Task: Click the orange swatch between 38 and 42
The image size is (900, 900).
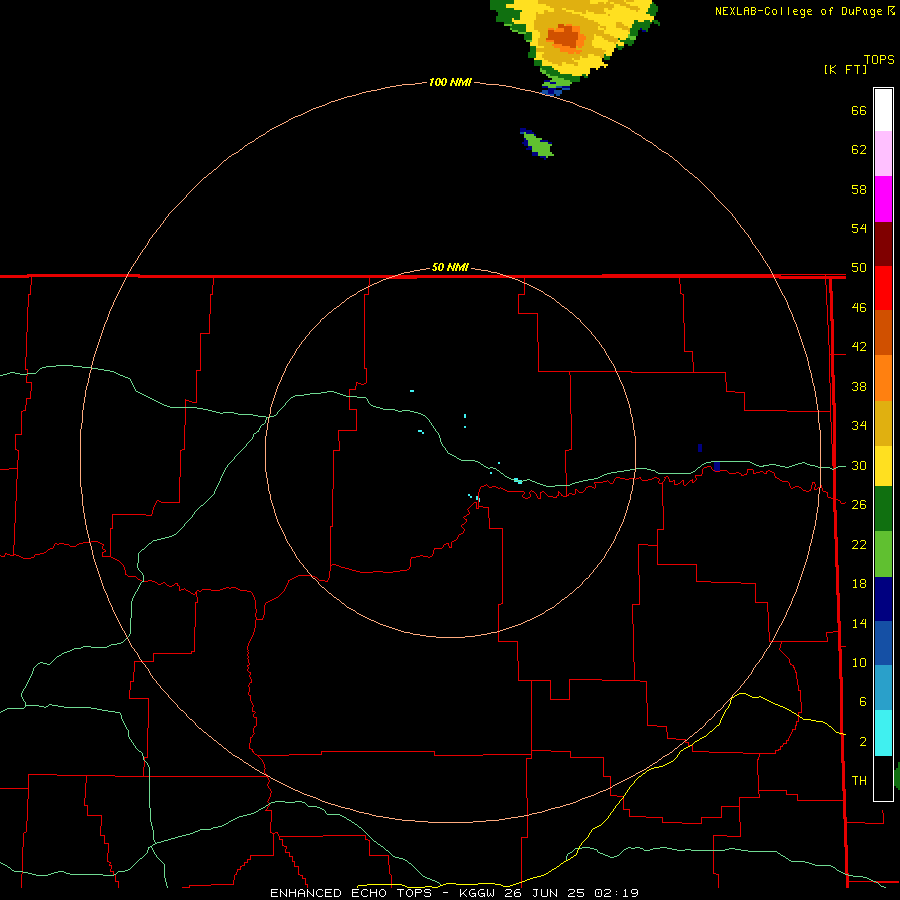Action: pyautogui.click(x=883, y=378)
